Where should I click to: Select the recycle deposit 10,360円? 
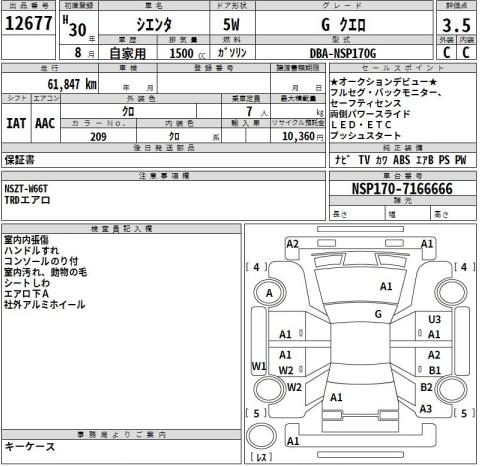303,136
